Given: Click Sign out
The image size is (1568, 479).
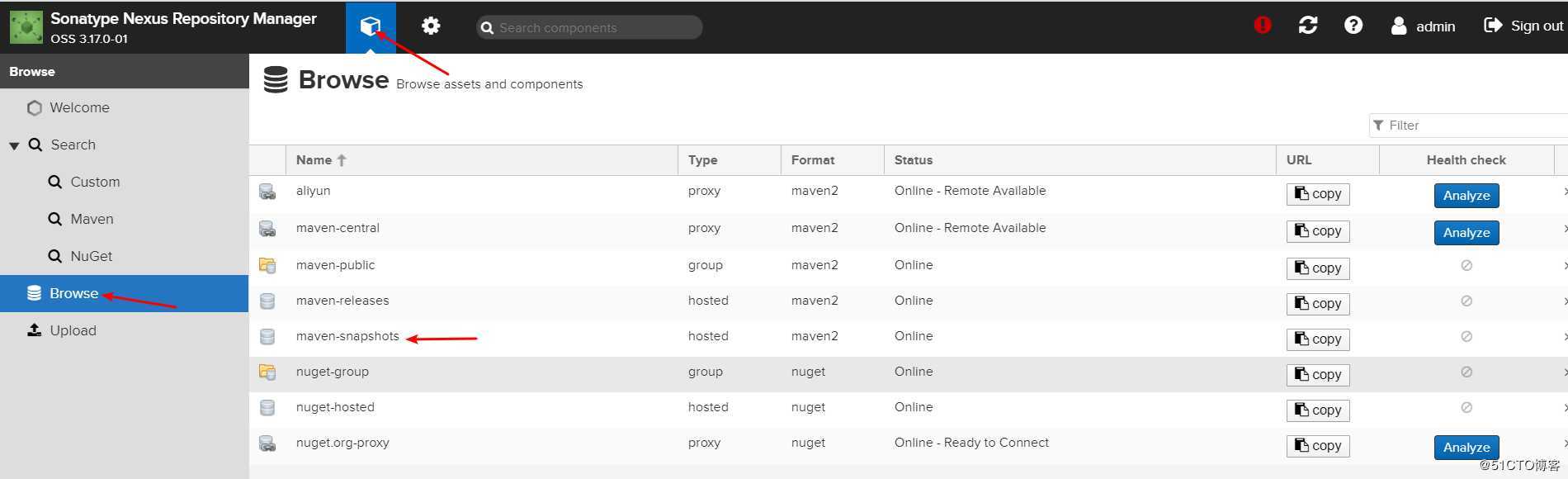Looking at the screenshot, I should [1523, 26].
